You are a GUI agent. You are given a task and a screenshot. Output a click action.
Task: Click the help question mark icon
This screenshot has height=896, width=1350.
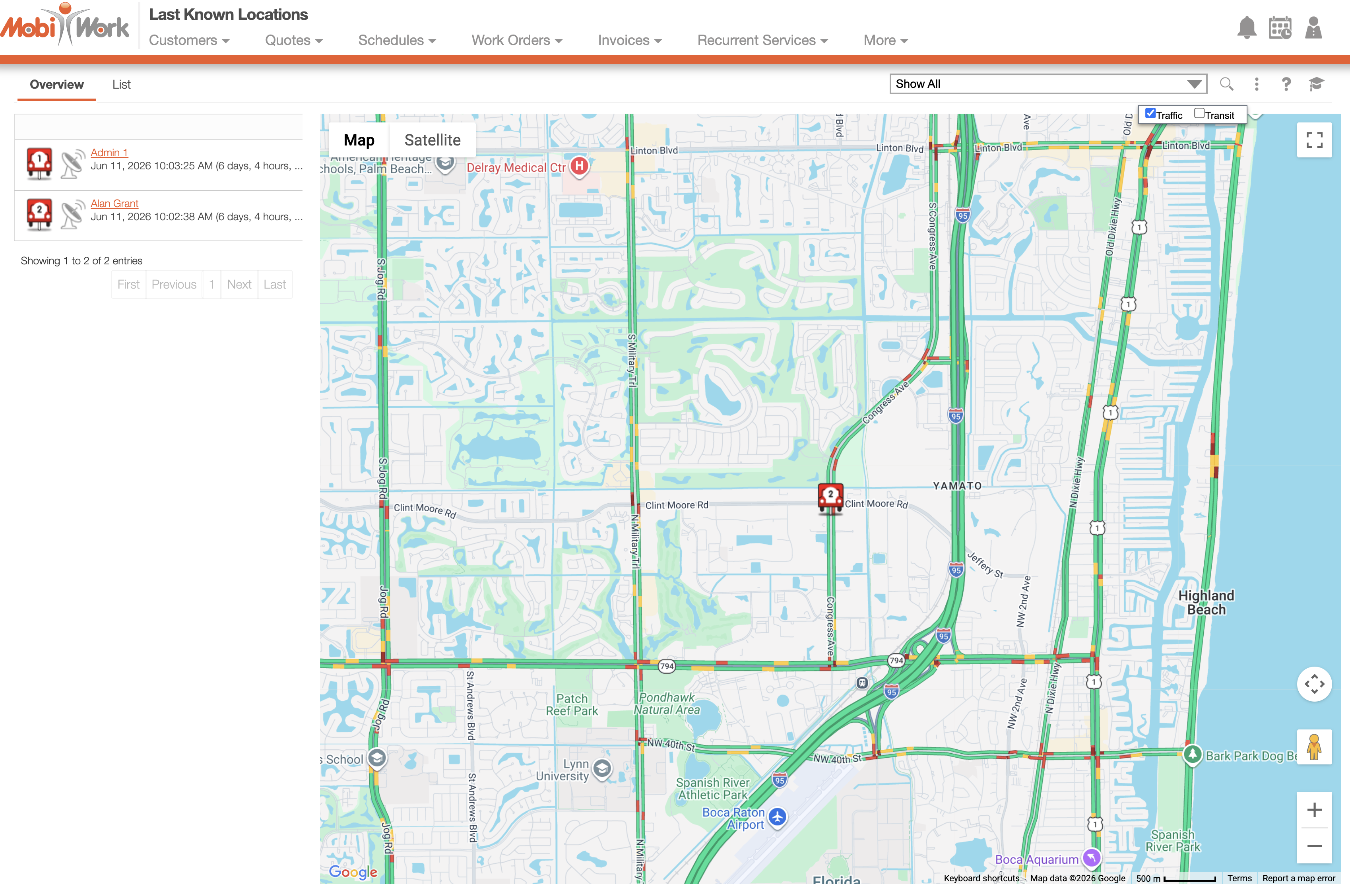coord(1286,84)
